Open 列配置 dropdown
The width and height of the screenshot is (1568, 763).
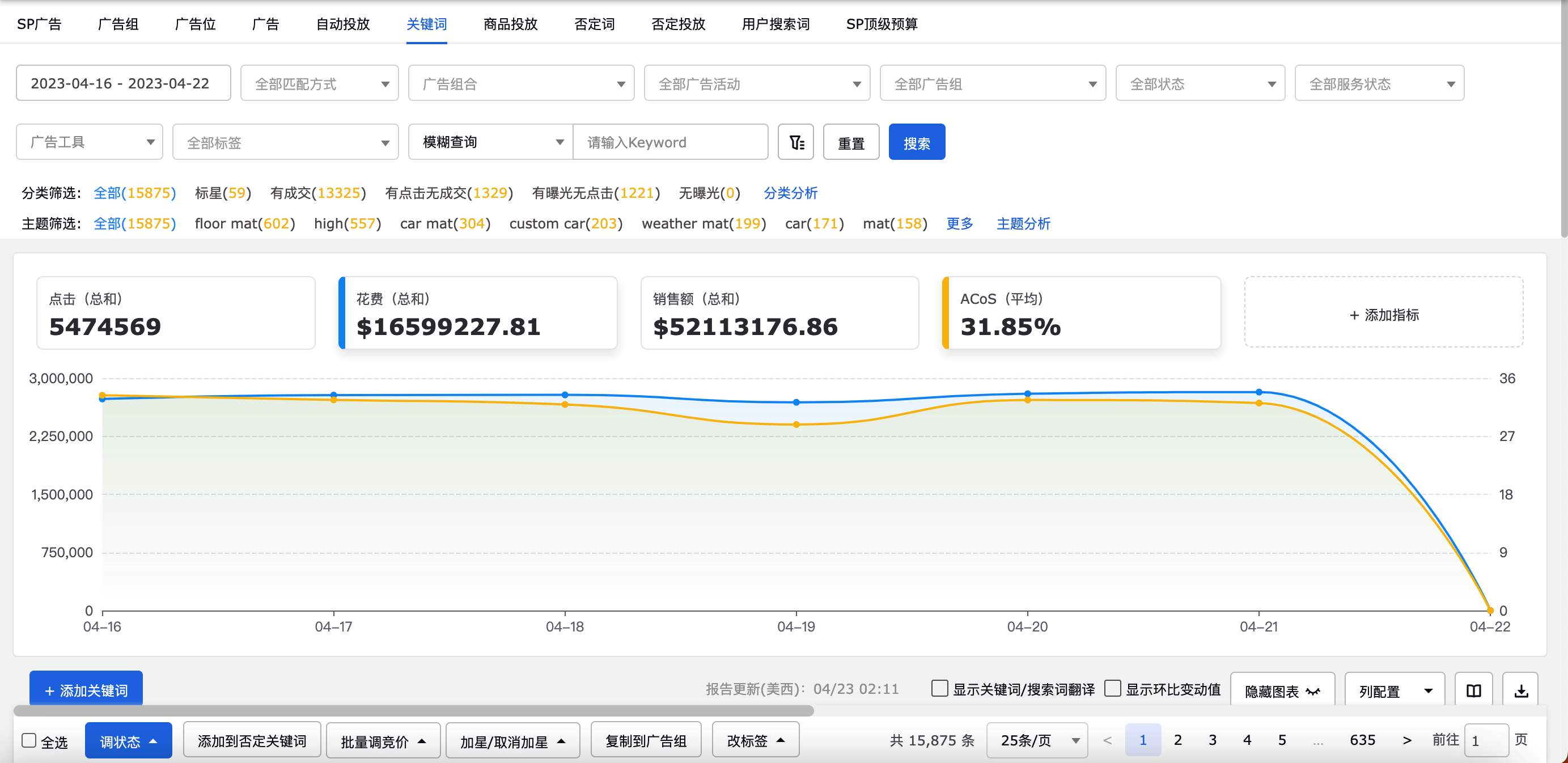point(1395,690)
